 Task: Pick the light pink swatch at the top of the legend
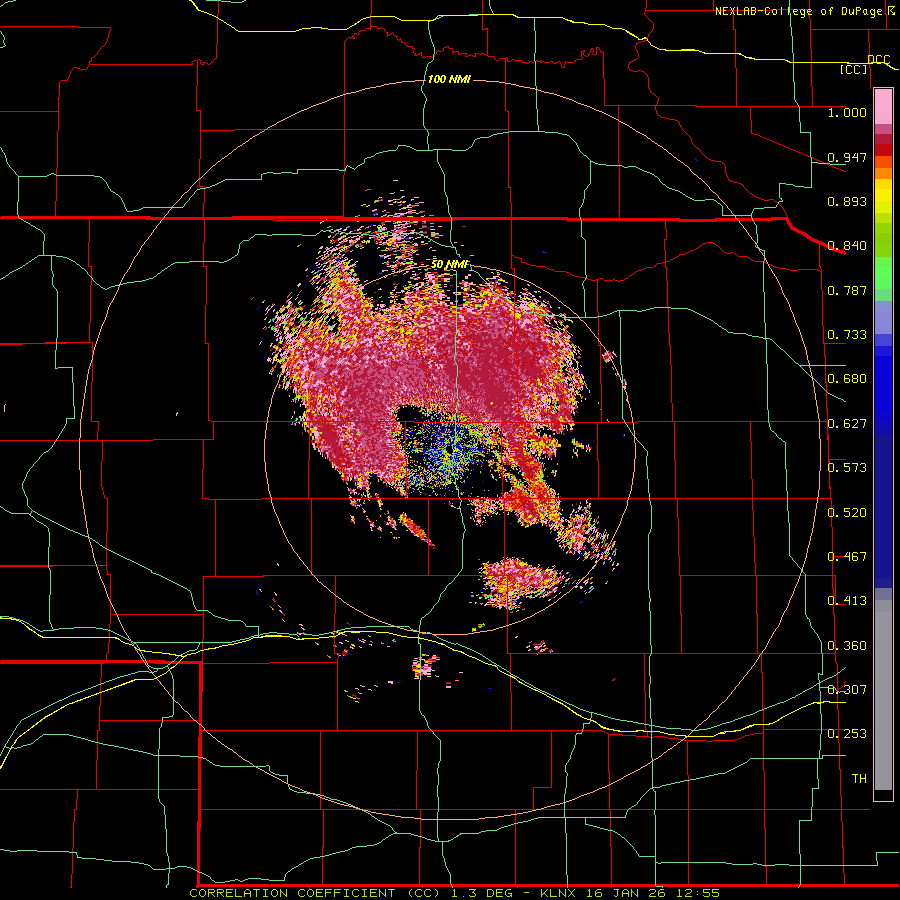pos(883,106)
